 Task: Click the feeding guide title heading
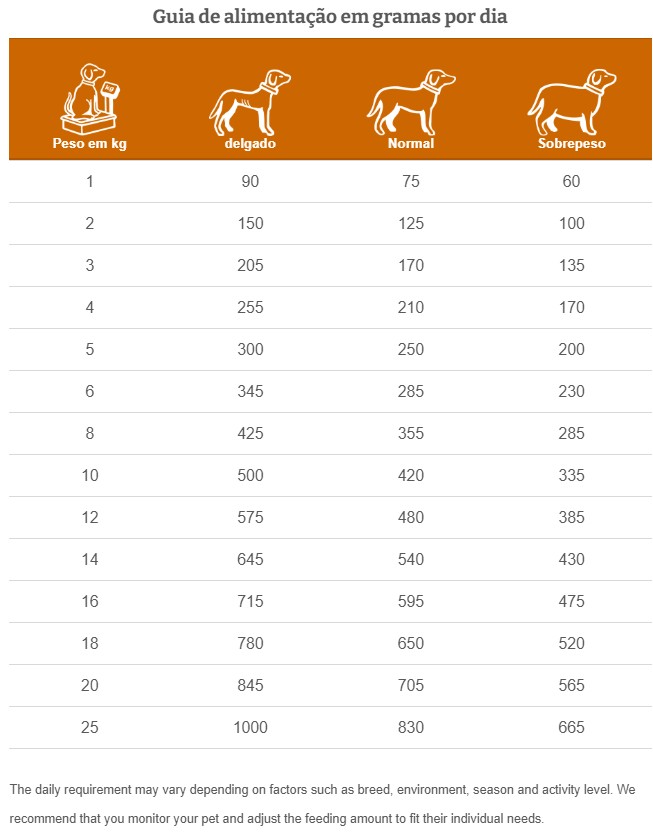point(329,17)
